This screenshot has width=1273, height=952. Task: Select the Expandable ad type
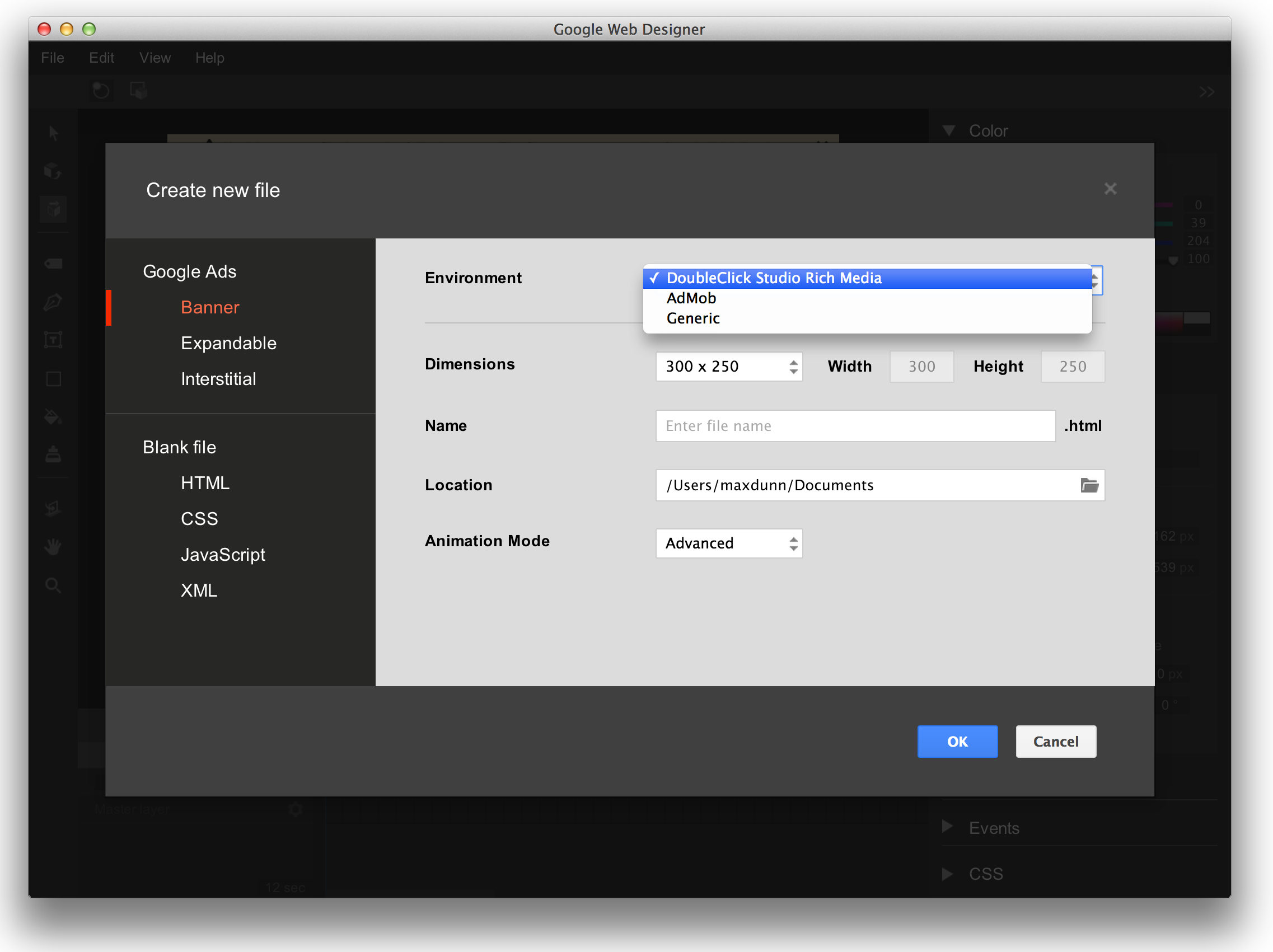[x=228, y=343]
